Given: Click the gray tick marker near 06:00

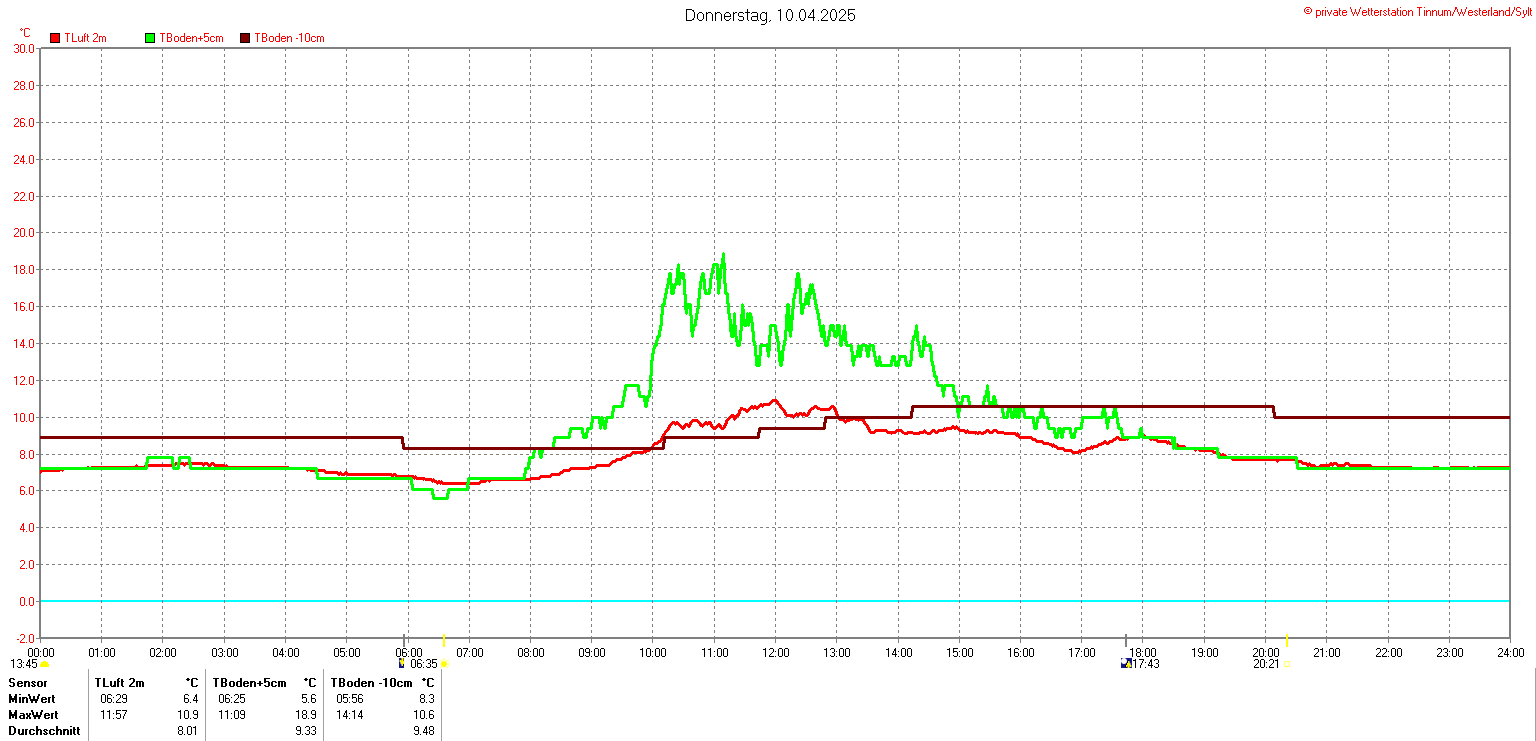Looking at the screenshot, I should [404, 640].
